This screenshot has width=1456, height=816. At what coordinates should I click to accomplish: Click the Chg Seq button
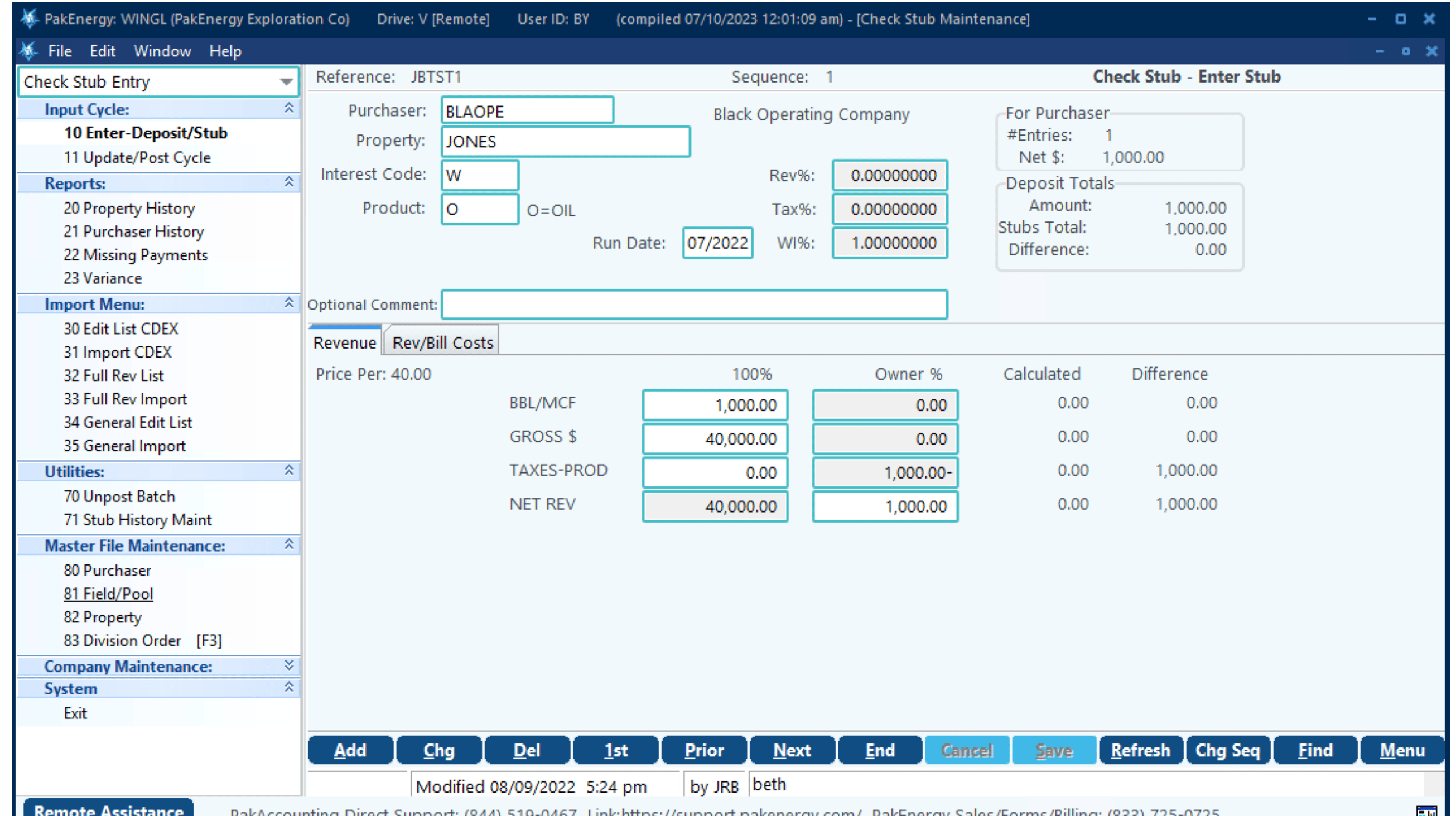(x=1228, y=750)
